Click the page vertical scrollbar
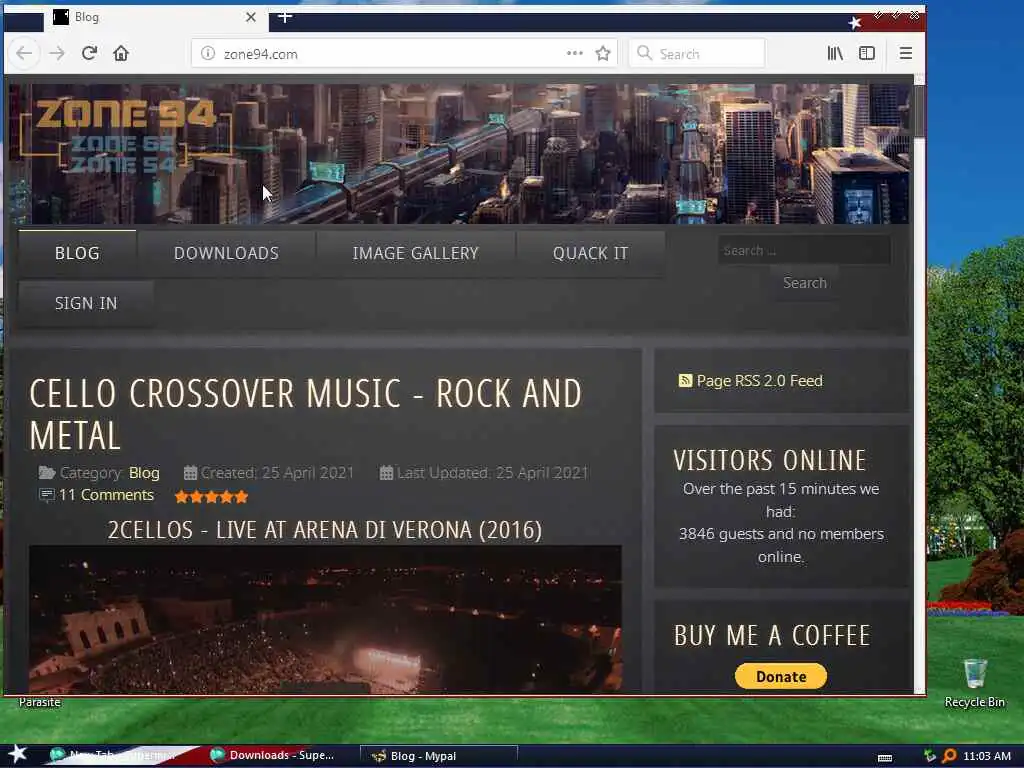Screen dimensions: 1024x768 (x=919, y=384)
